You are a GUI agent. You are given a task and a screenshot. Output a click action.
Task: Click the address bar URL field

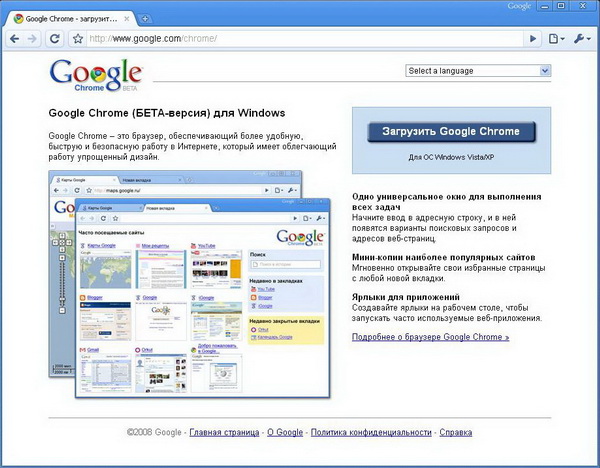304,39
